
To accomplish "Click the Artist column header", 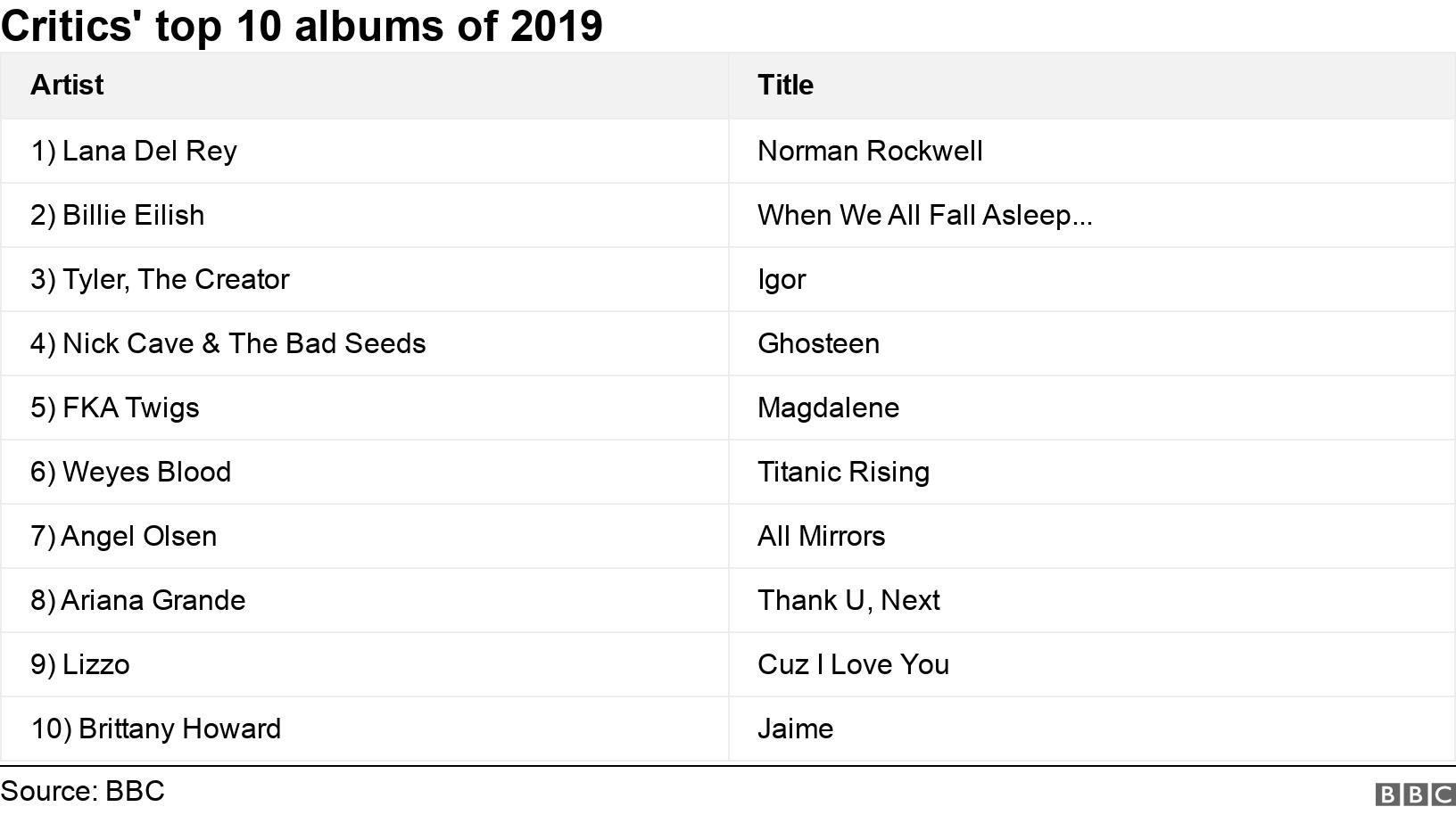I will 67,86.
